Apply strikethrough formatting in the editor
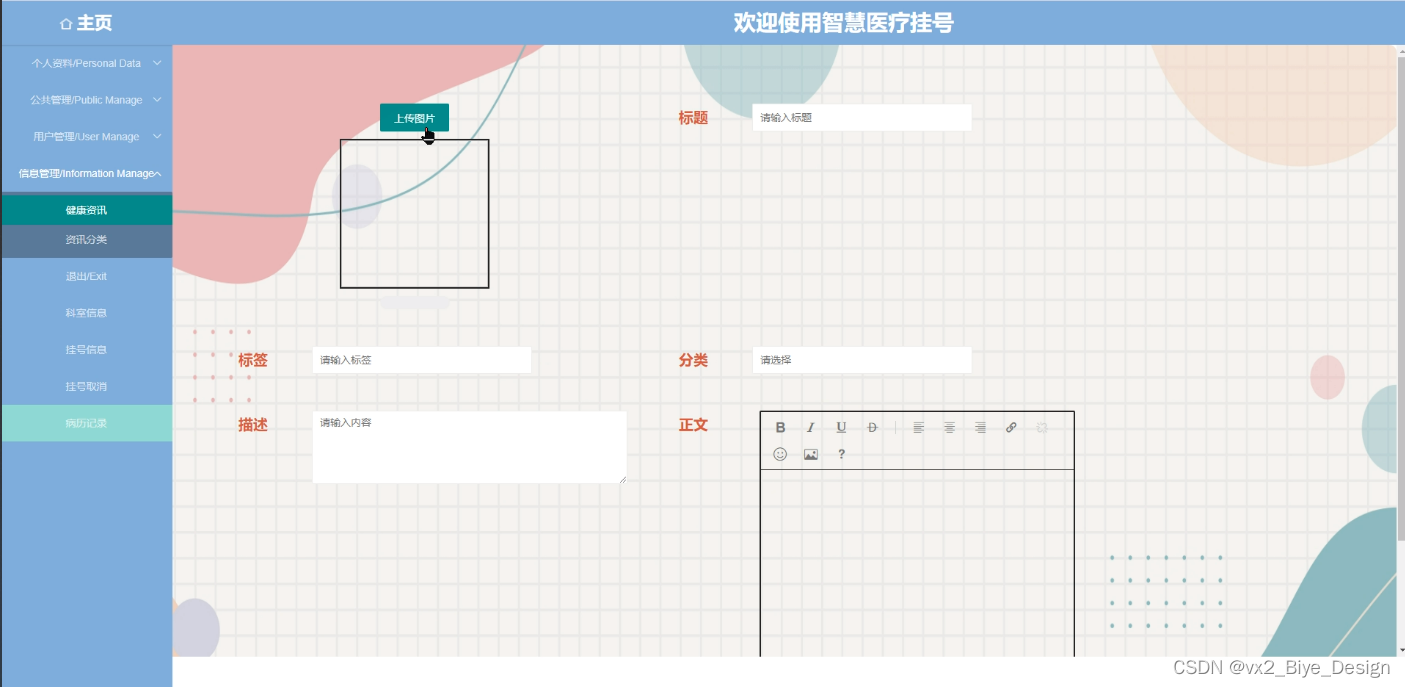This screenshot has width=1405, height=687. tap(872, 427)
